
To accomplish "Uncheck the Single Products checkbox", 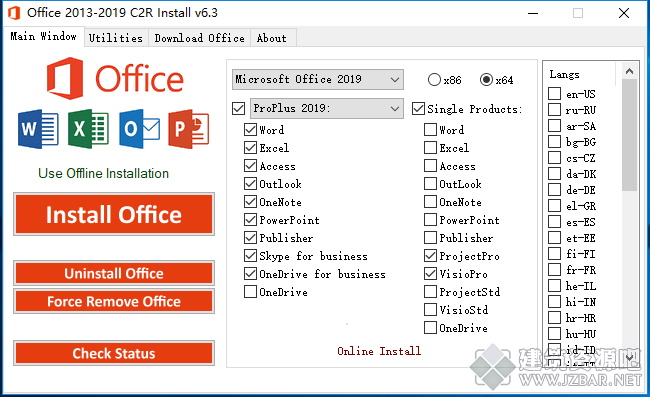I will tap(418, 109).
